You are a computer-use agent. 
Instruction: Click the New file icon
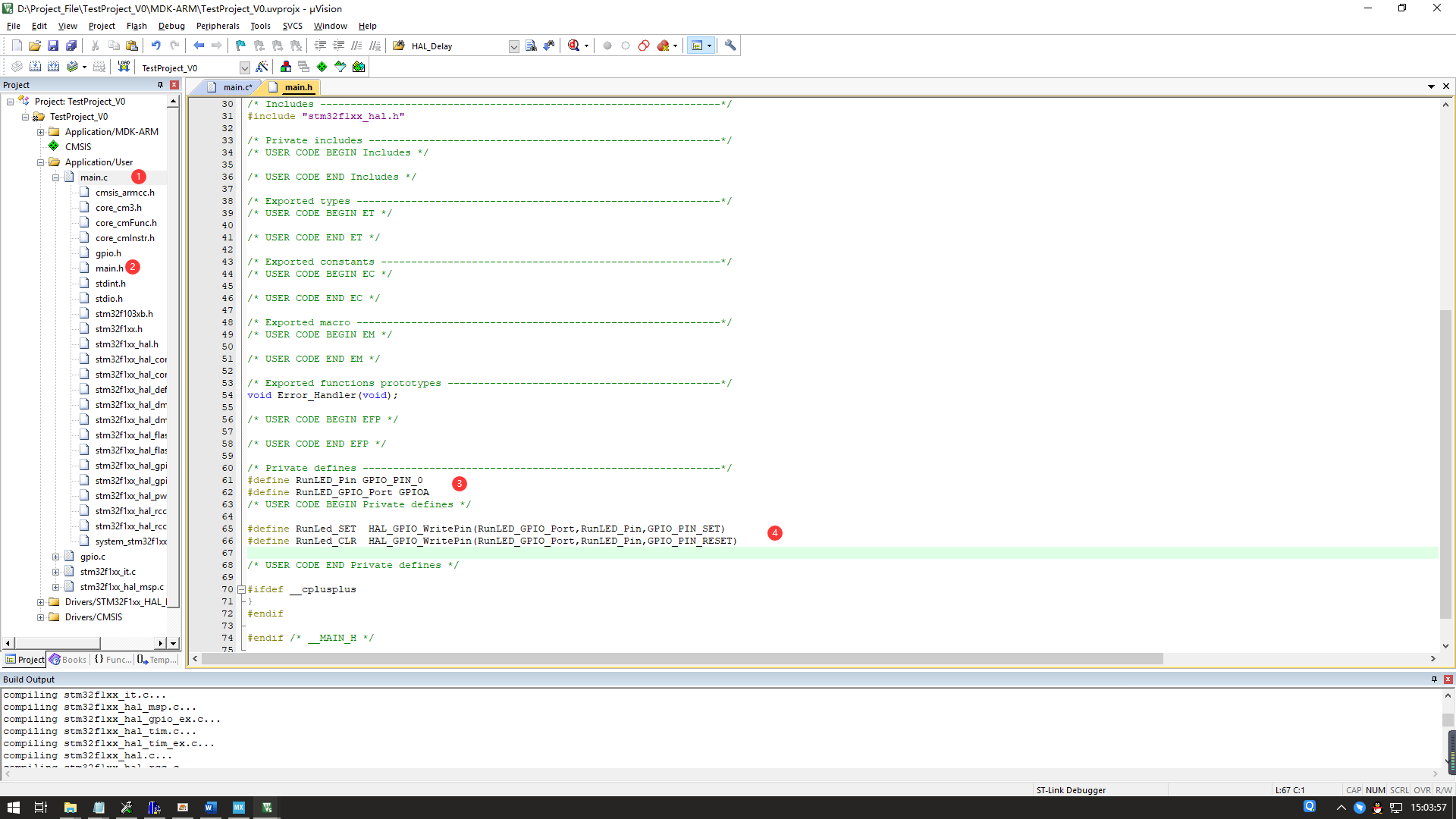[17, 45]
